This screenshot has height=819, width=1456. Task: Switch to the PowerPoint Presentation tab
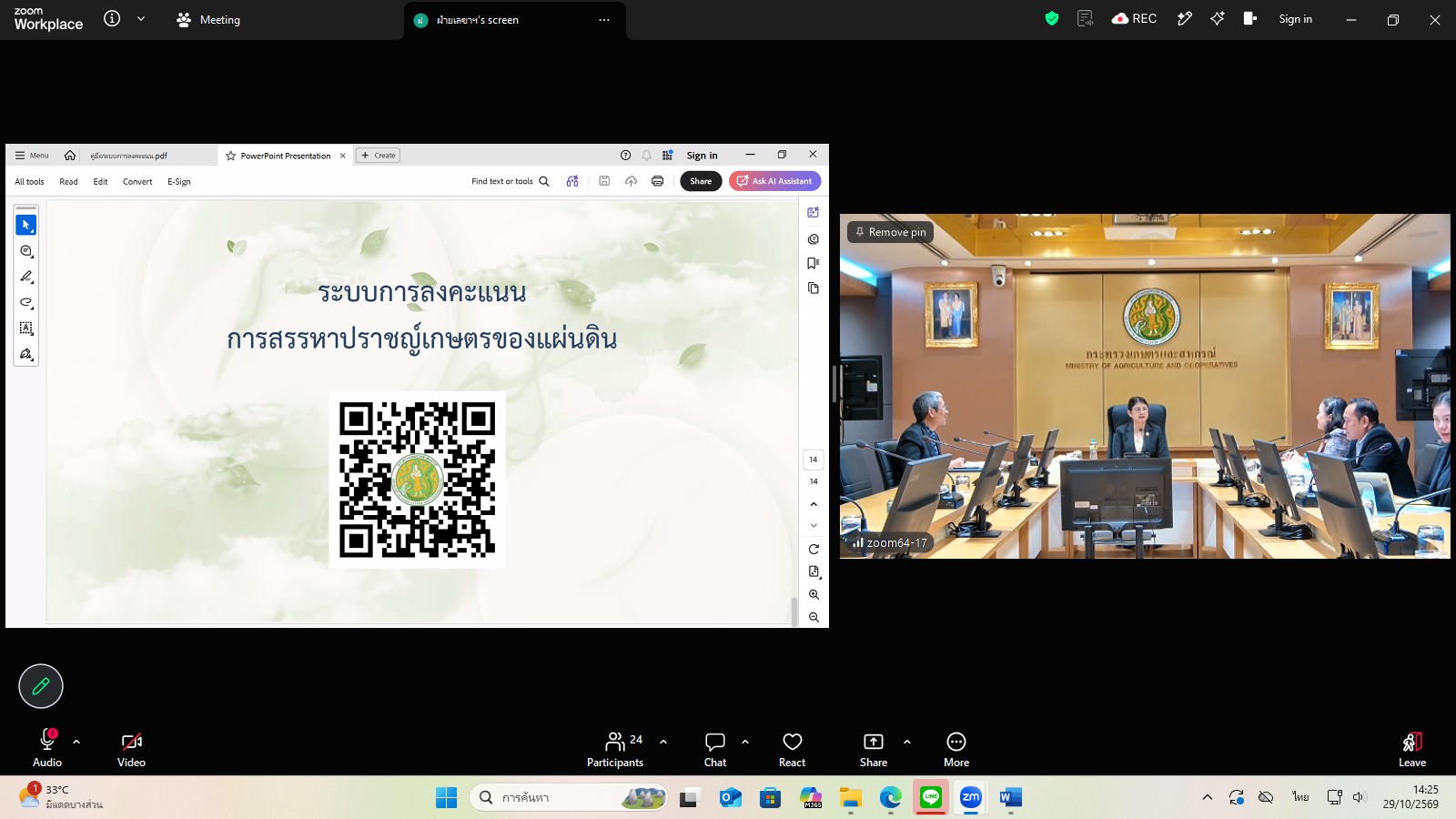coord(286,156)
